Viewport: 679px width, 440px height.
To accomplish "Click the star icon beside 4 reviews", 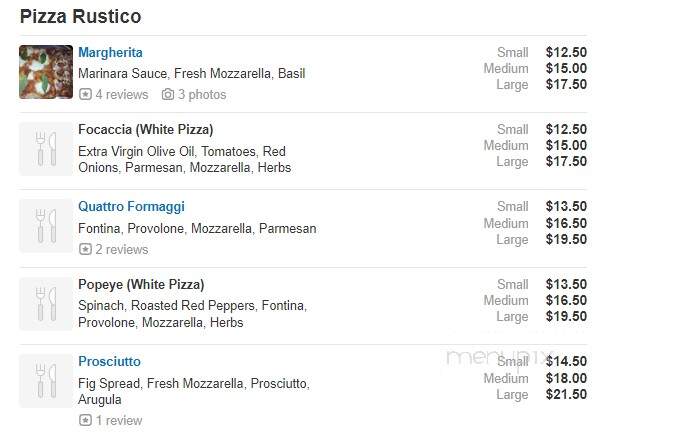I will click(x=85, y=94).
